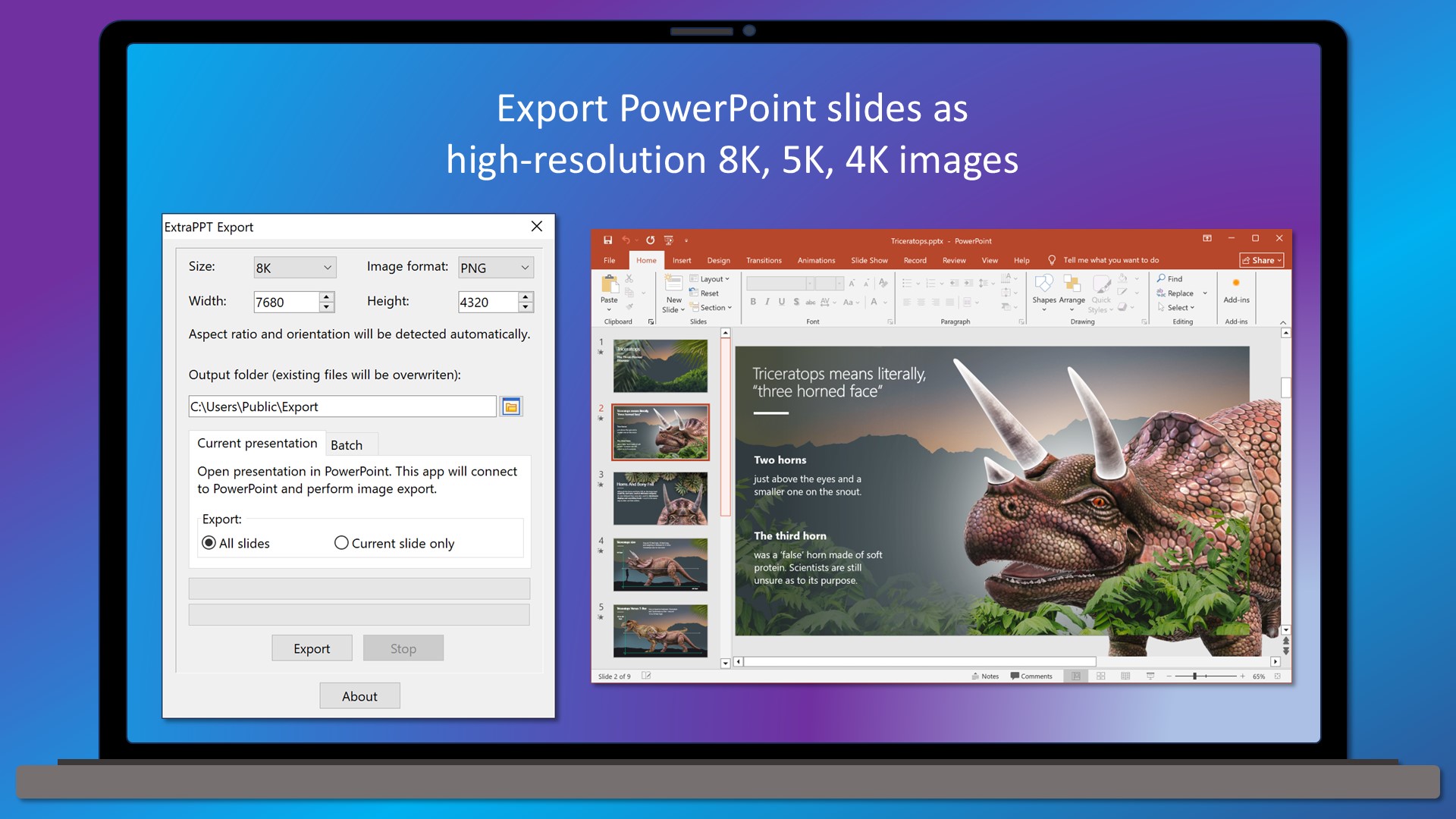This screenshot has width=1456, height=819.
Task: Open the Image format PNG dropdown
Action: pyautogui.click(x=496, y=268)
